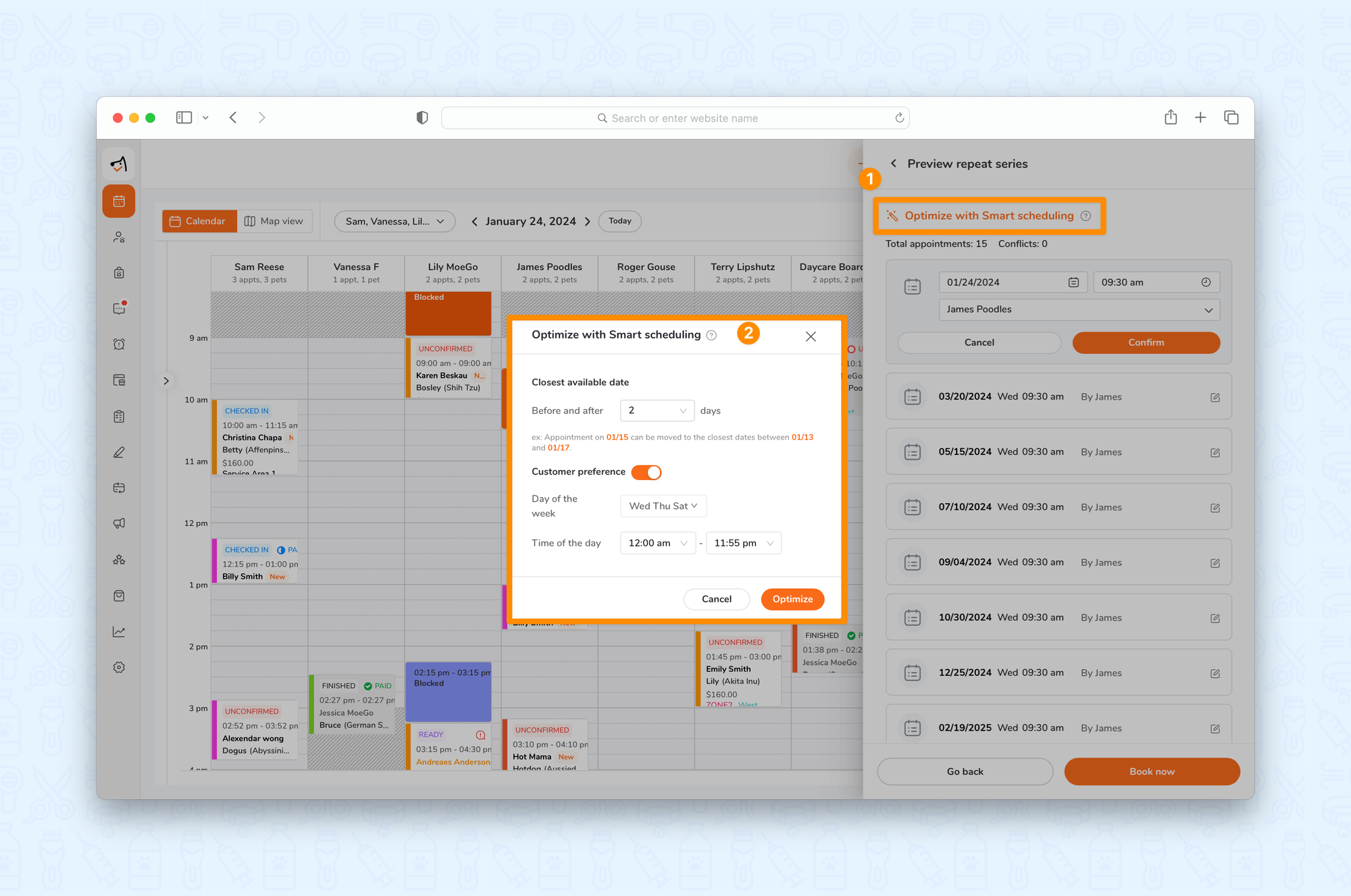Image resolution: width=1351 pixels, height=896 pixels.
Task: Close the Smart scheduling dialog
Action: (x=811, y=336)
